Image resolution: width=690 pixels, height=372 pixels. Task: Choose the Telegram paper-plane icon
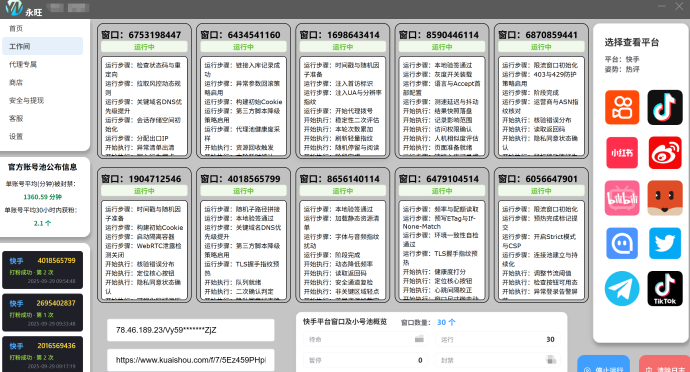coord(622,289)
